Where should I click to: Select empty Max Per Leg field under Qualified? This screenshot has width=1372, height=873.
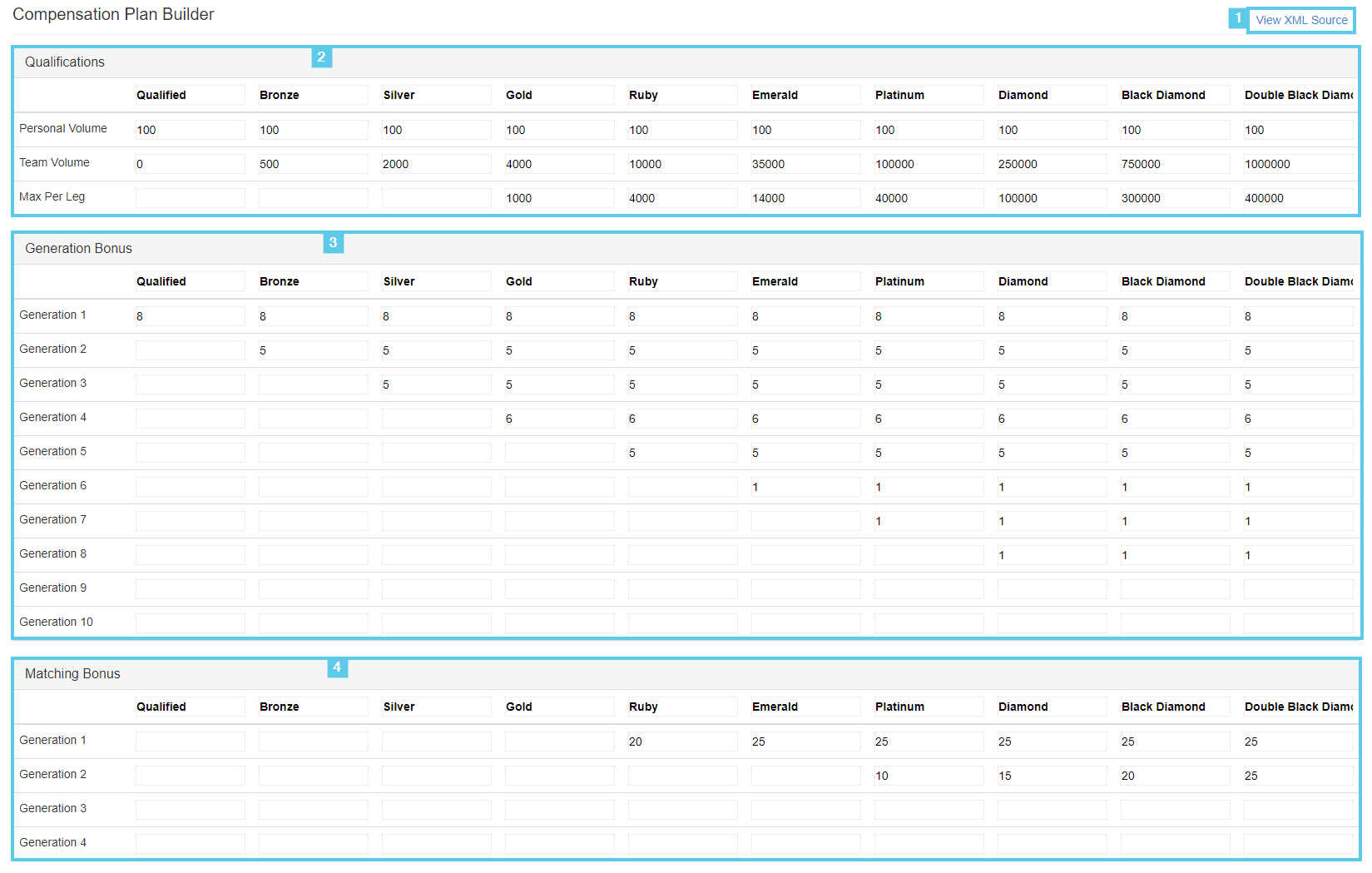[x=191, y=198]
